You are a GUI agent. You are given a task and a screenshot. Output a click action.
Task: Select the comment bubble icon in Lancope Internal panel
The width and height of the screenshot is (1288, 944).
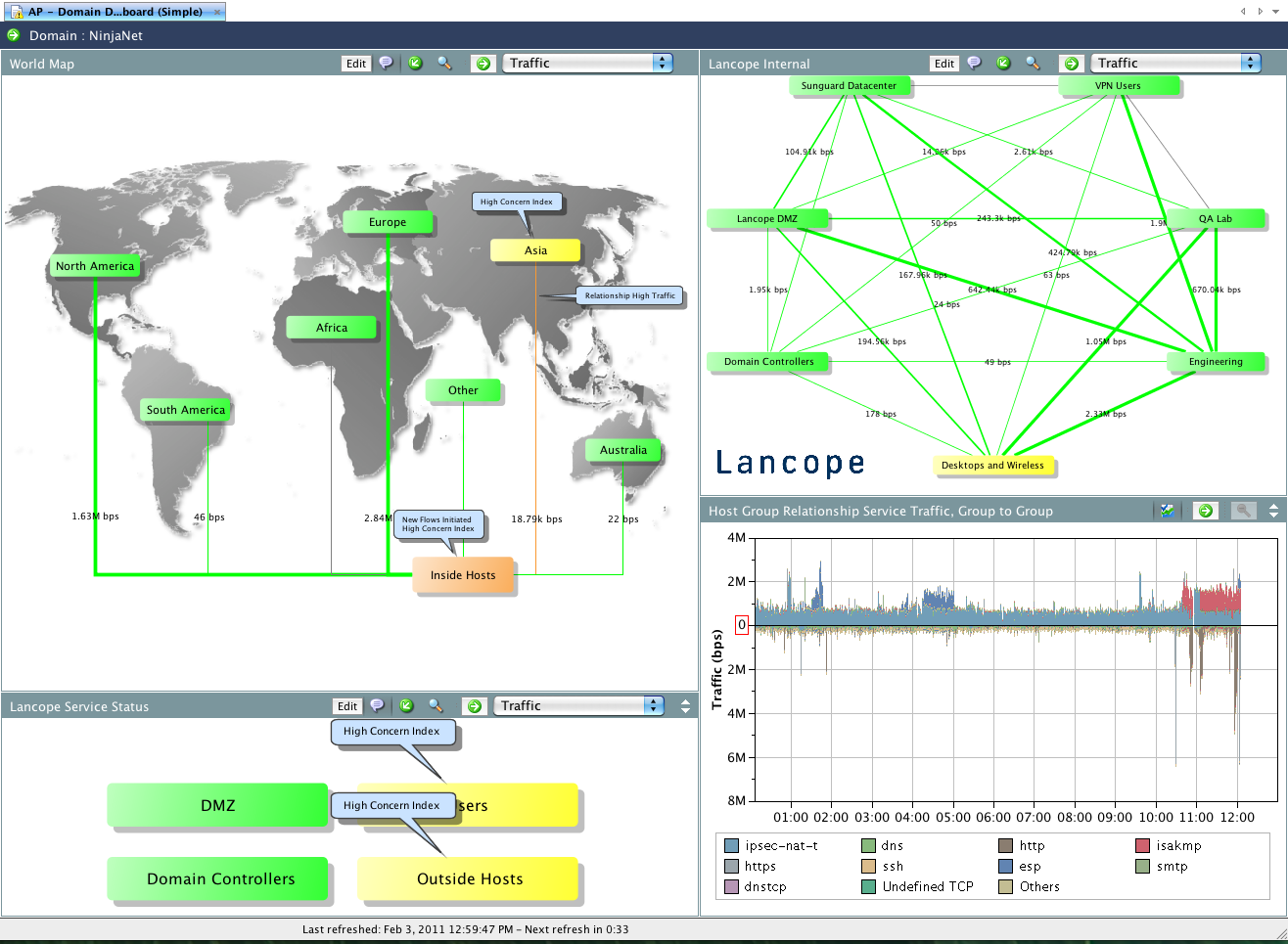click(x=974, y=63)
